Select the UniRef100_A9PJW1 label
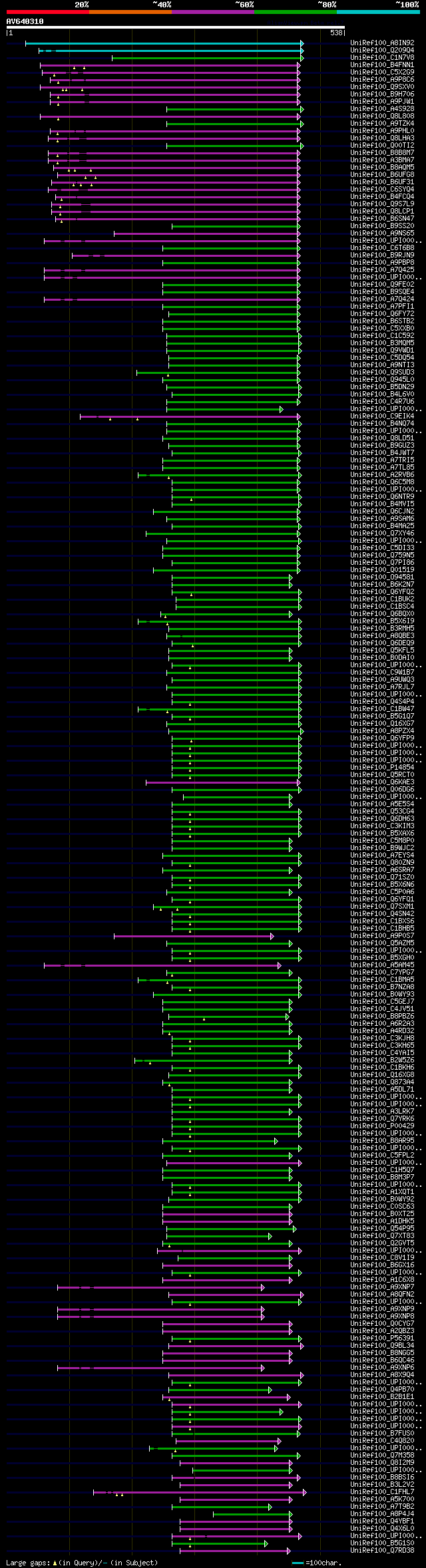This screenshot has width=426, height=1568. 382,102
